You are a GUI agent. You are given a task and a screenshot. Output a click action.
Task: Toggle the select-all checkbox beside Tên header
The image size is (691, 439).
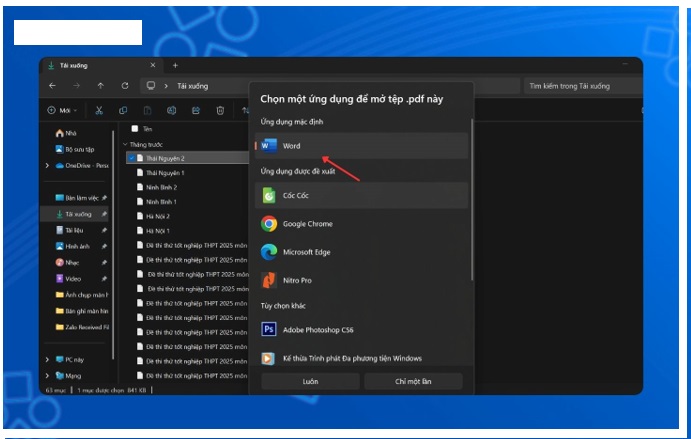coord(136,129)
